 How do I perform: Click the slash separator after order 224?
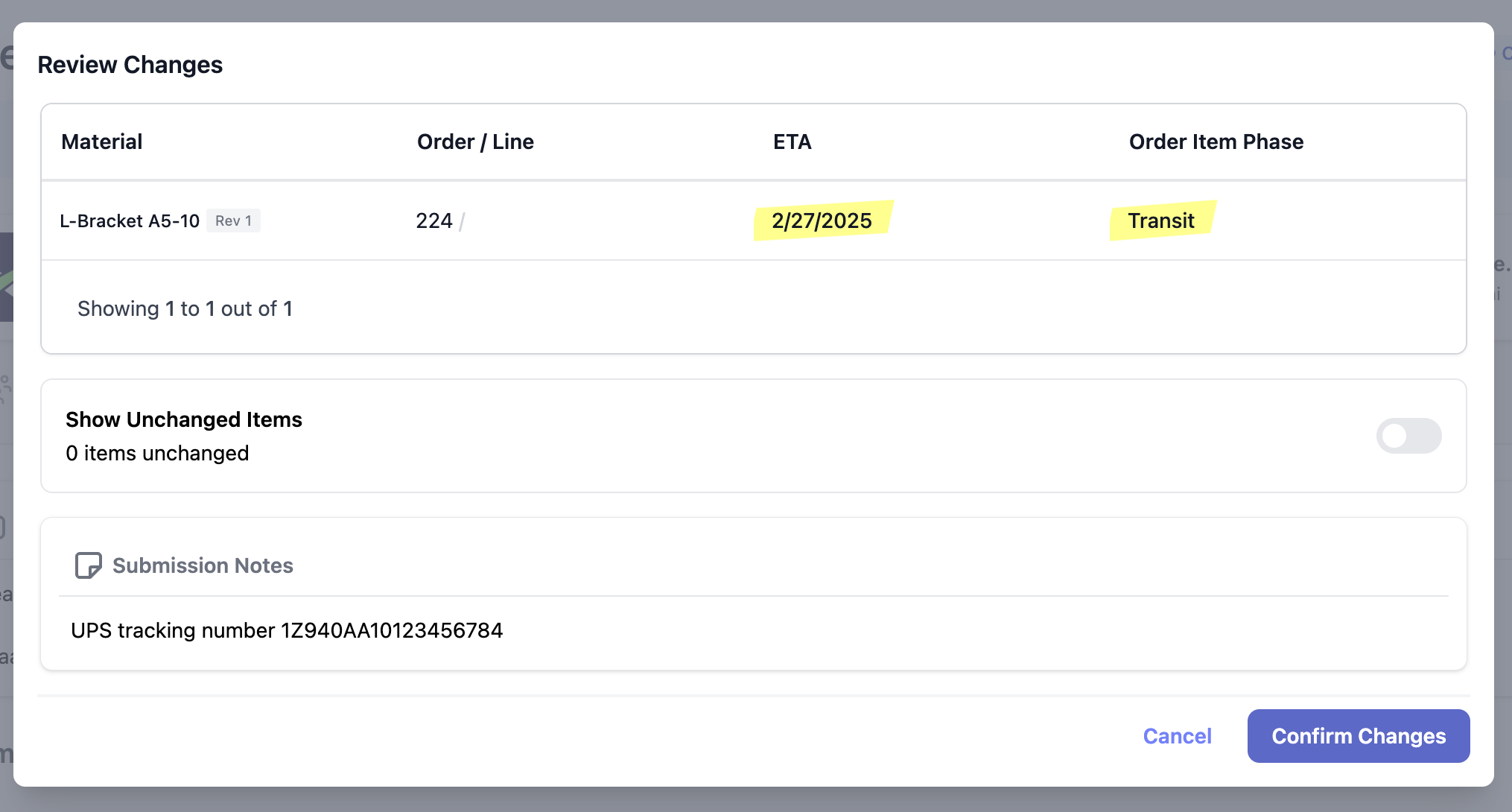point(462,221)
